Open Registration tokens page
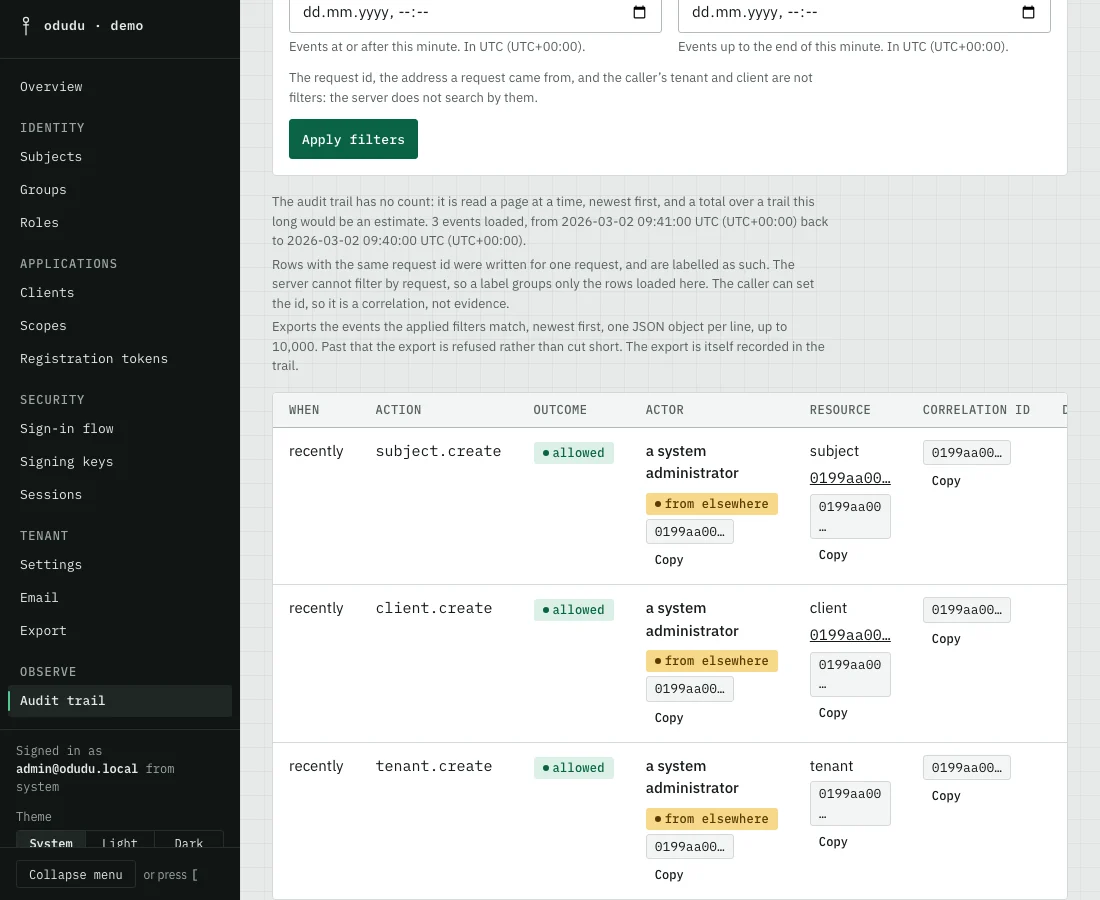 point(94,358)
